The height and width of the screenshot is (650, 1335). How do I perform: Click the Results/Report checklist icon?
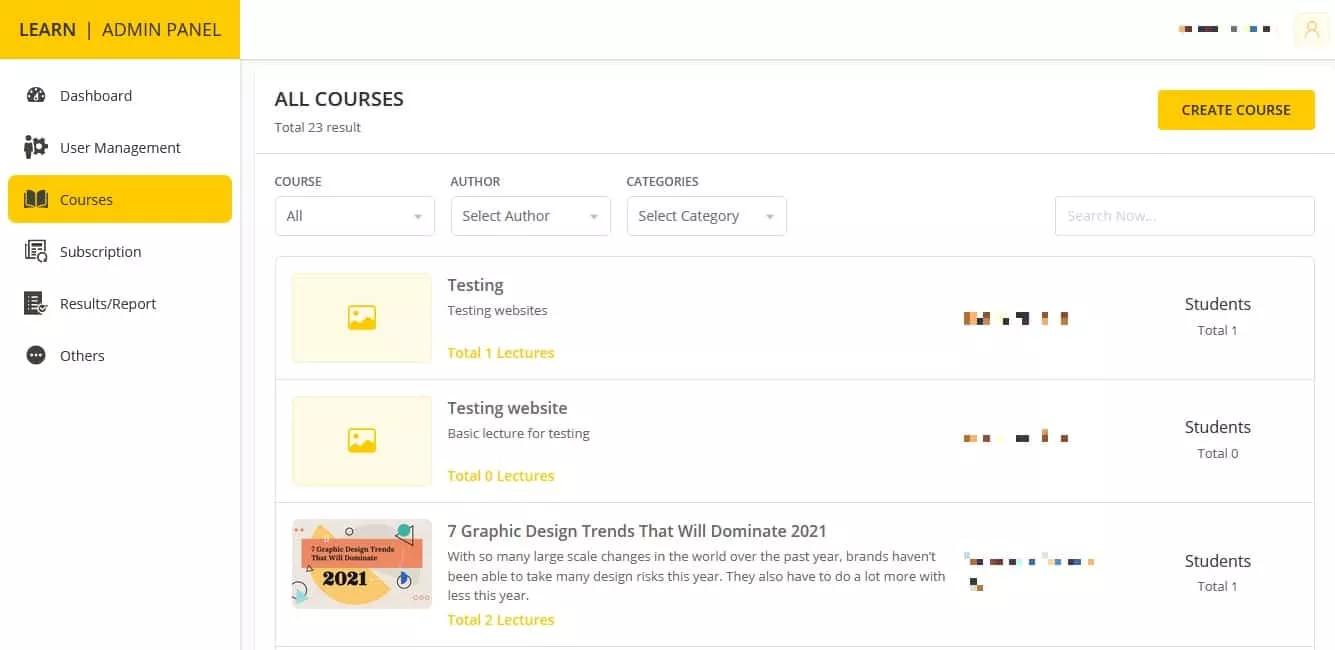pos(36,304)
